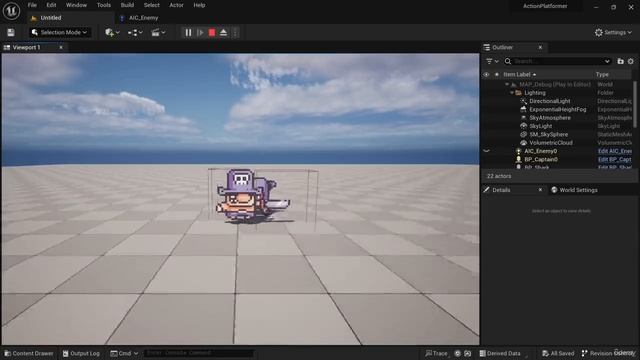The image size is (640, 360).
Task: Open the Edit AIC_Enemy blueprint link
Action: (615, 151)
